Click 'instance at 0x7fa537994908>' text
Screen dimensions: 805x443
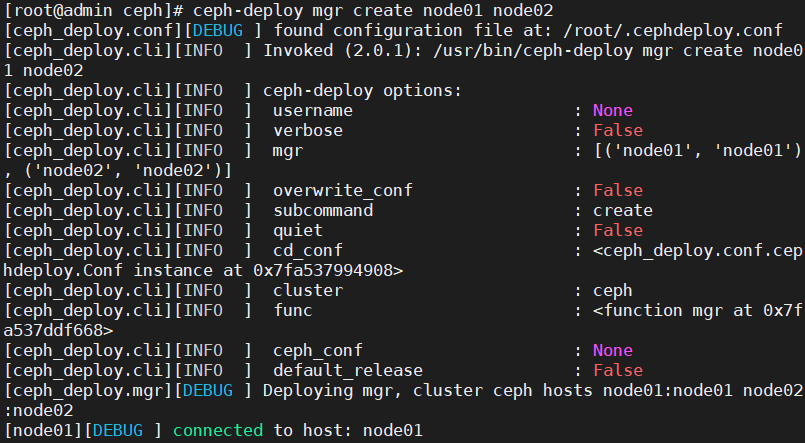point(269,271)
